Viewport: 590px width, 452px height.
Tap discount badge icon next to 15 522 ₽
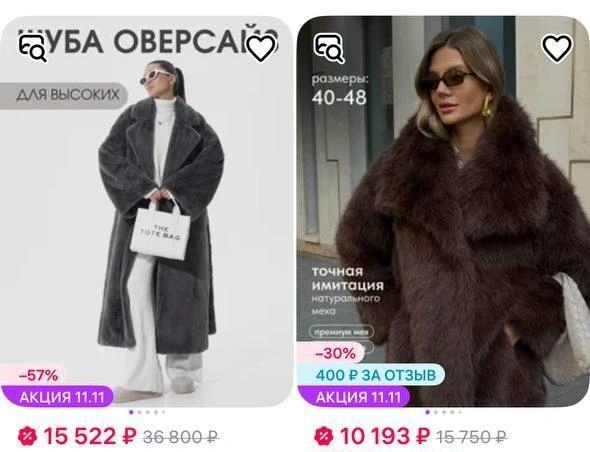click(28, 436)
